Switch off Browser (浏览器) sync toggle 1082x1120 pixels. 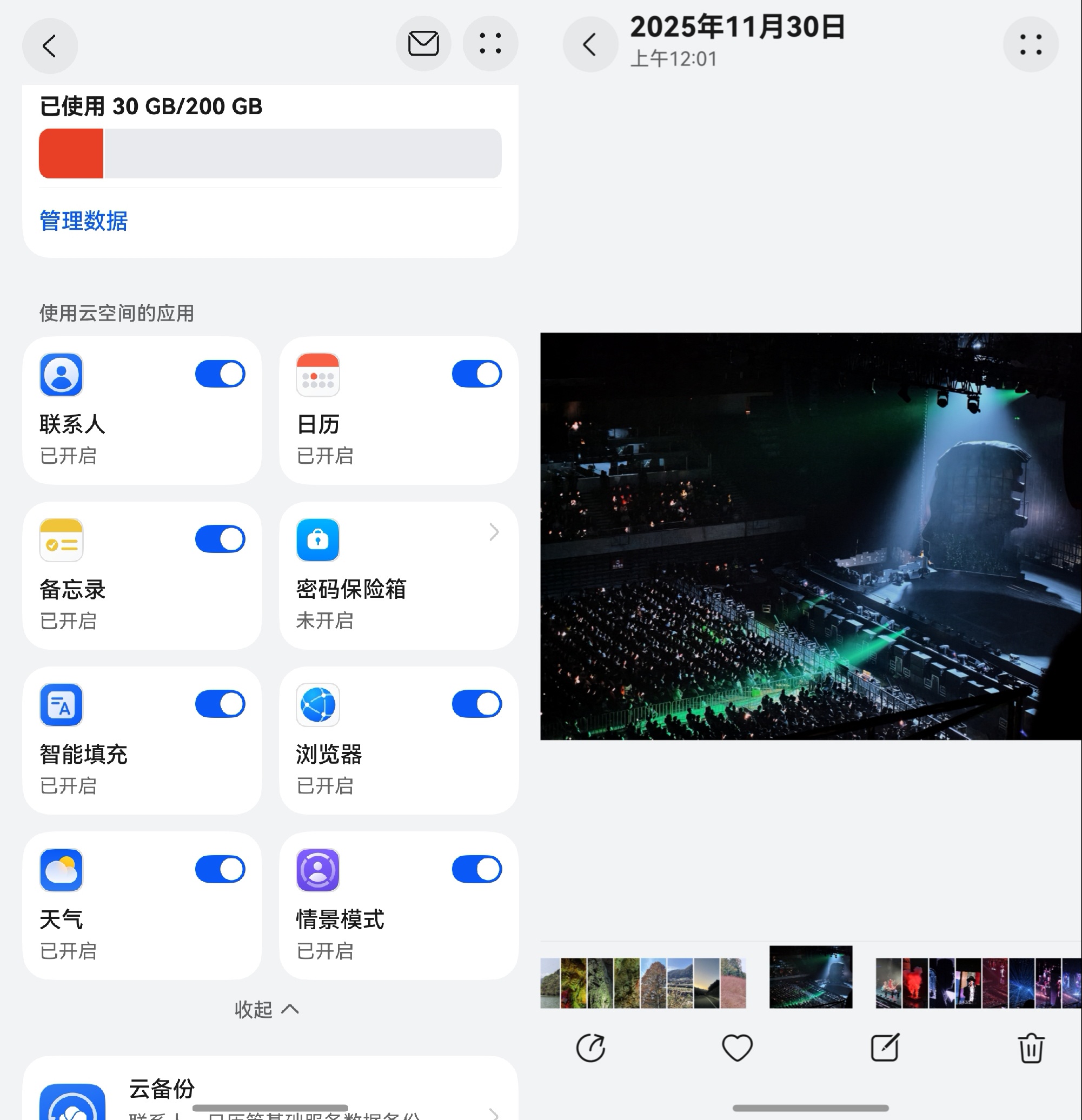pos(477,704)
